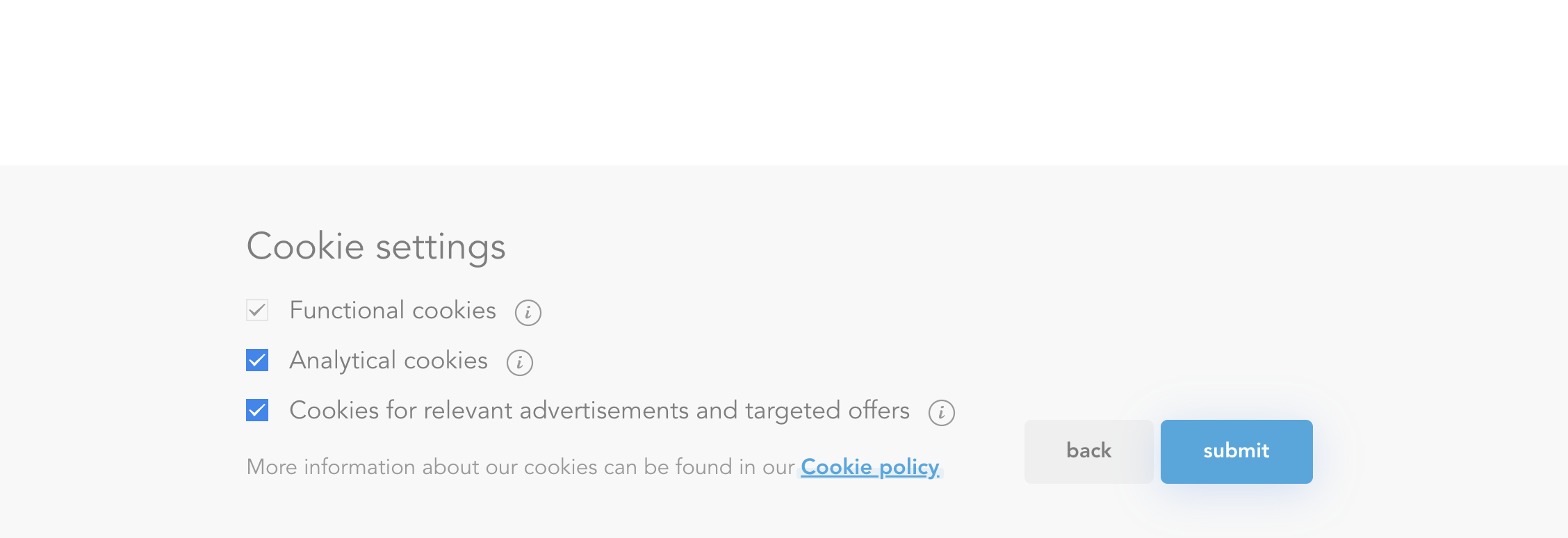Open the Cookie policy link
This screenshot has height=538, width=1568.
tap(869, 467)
